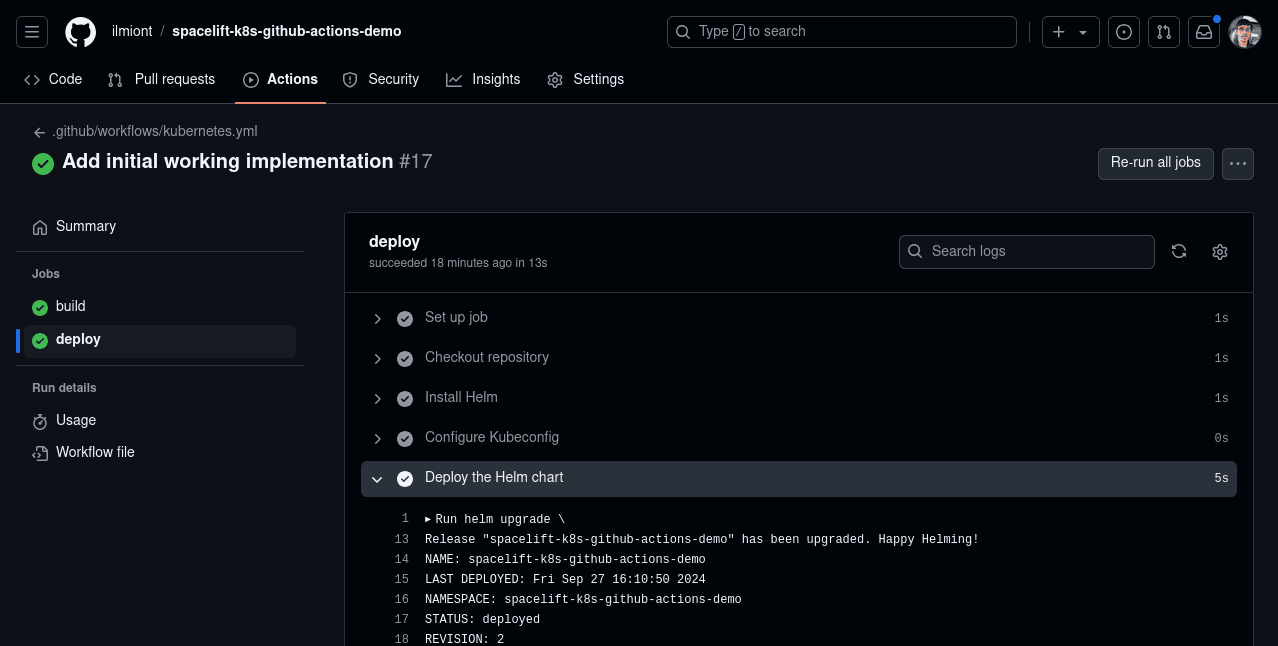
Task: Click the deploy job heading
Action: click(394, 241)
